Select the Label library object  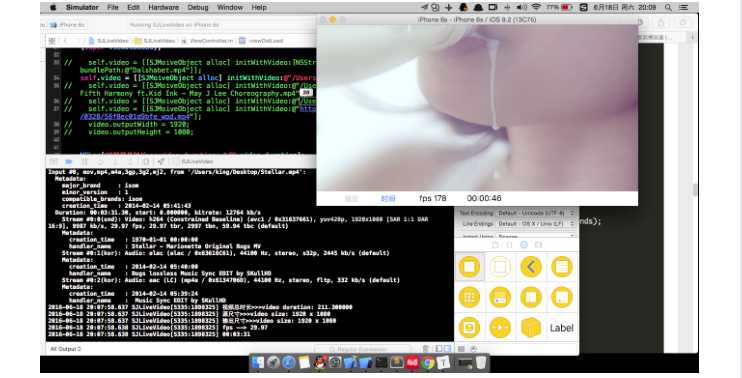pos(562,328)
